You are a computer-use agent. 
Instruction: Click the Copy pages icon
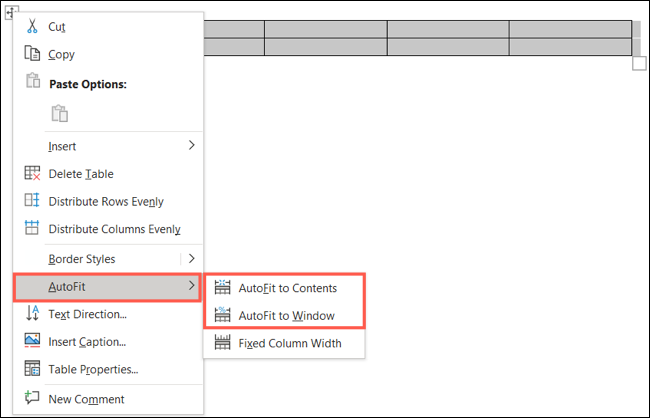pyautogui.click(x=31, y=55)
